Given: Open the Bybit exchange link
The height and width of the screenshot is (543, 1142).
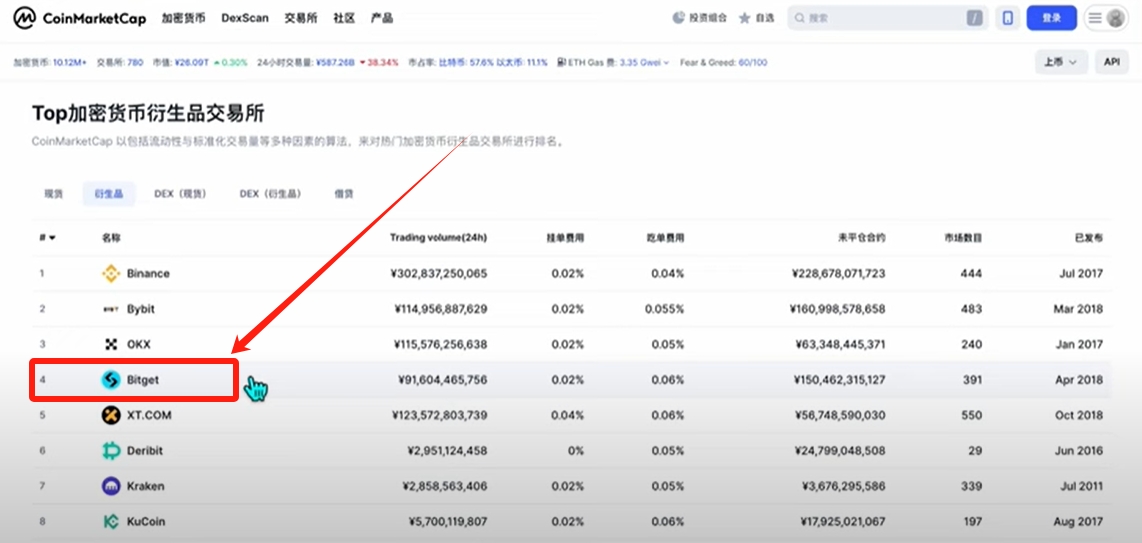Looking at the screenshot, I should 141,309.
